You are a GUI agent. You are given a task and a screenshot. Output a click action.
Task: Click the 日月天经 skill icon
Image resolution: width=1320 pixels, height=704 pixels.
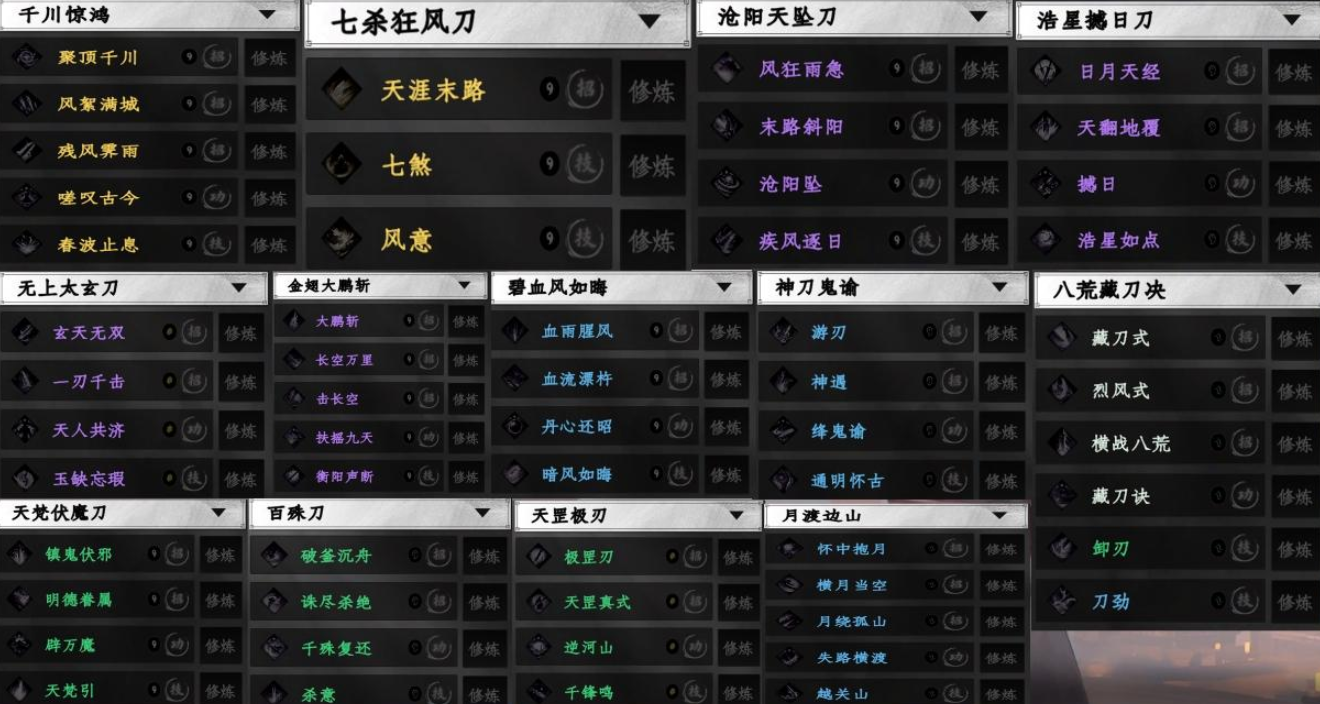click(x=1046, y=71)
